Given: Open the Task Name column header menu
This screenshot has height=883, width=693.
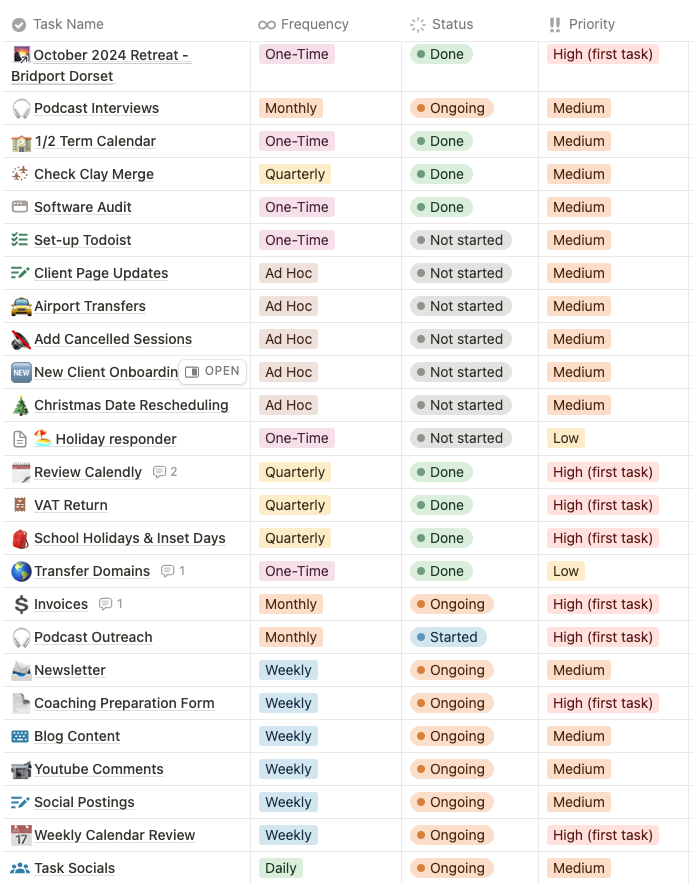Looking at the screenshot, I should 68,24.
